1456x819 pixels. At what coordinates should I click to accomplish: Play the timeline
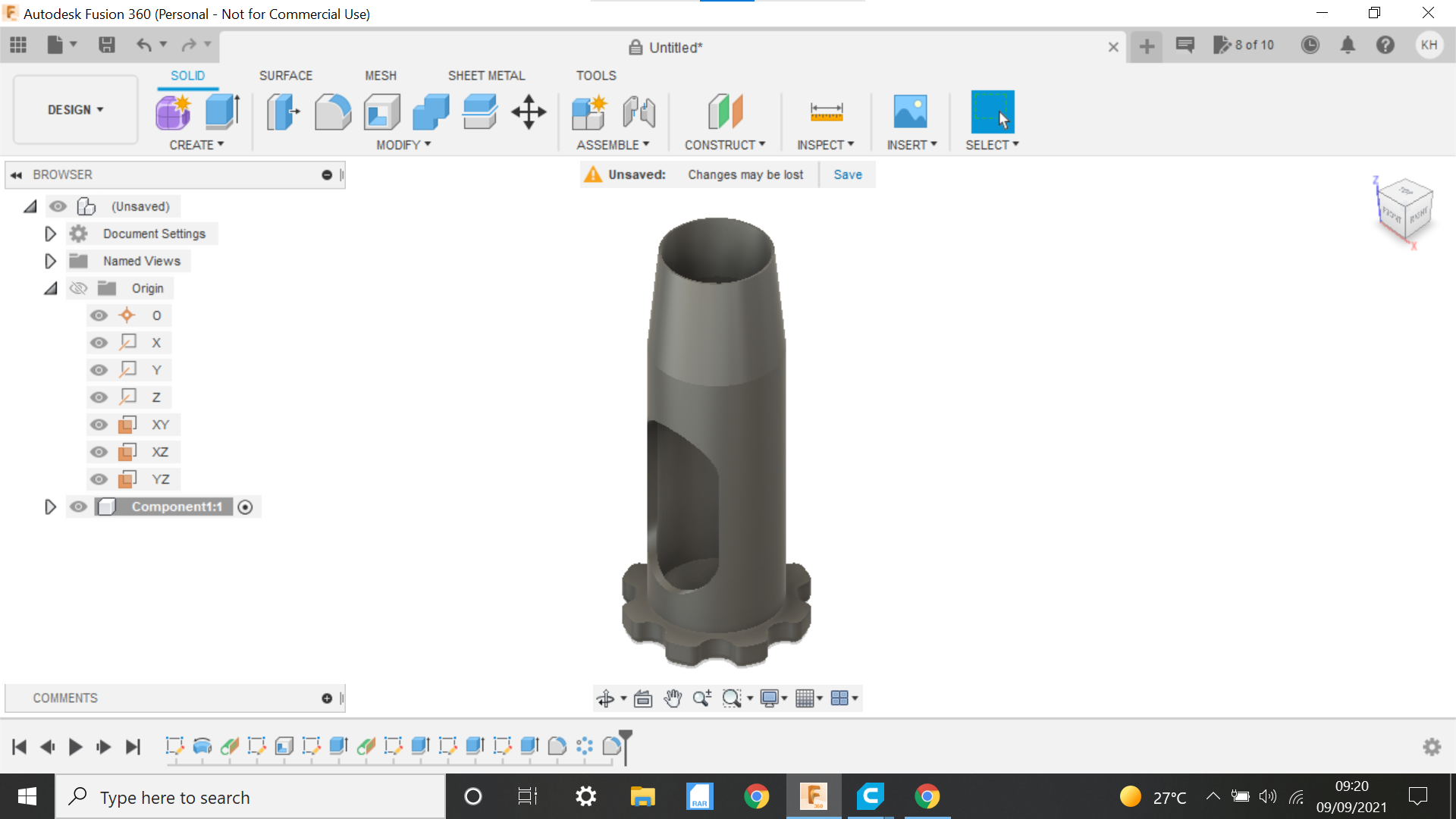[75, 747]
